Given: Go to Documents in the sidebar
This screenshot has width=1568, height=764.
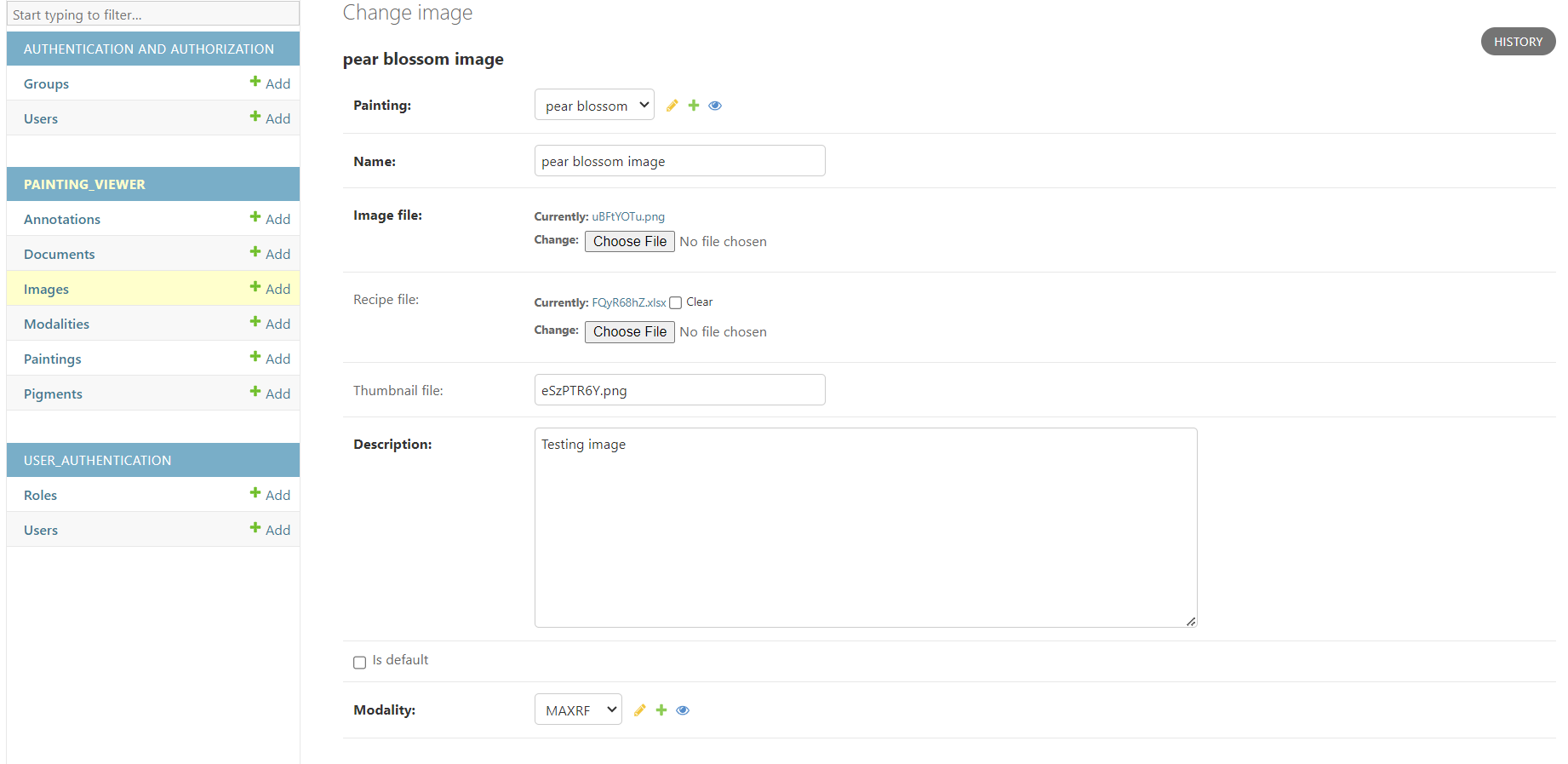Looking at the screenshot, I should click(x=60, y=254).
